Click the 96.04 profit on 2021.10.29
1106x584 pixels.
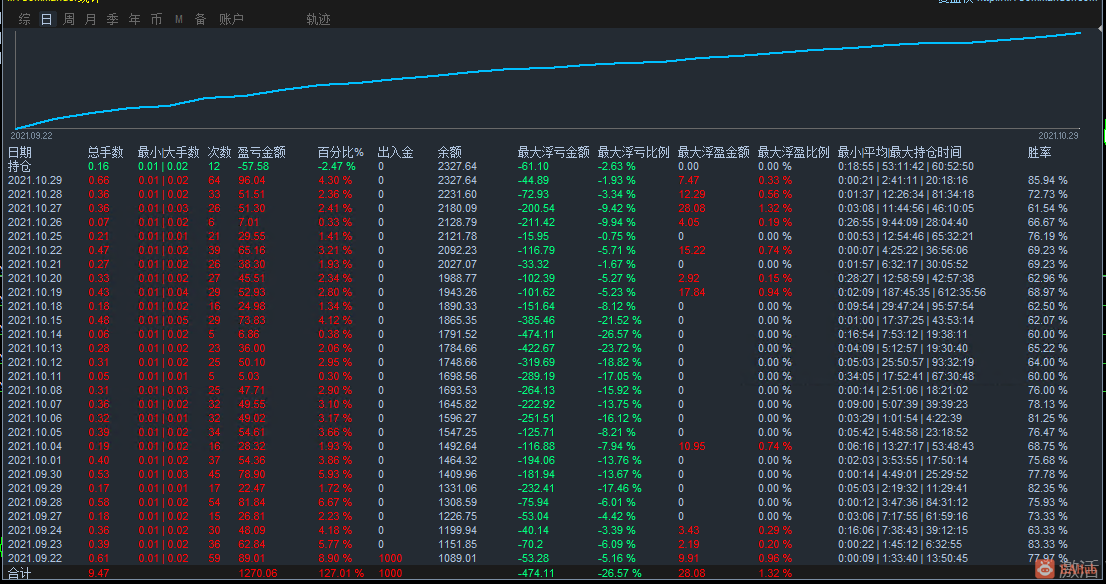point(252,181)
